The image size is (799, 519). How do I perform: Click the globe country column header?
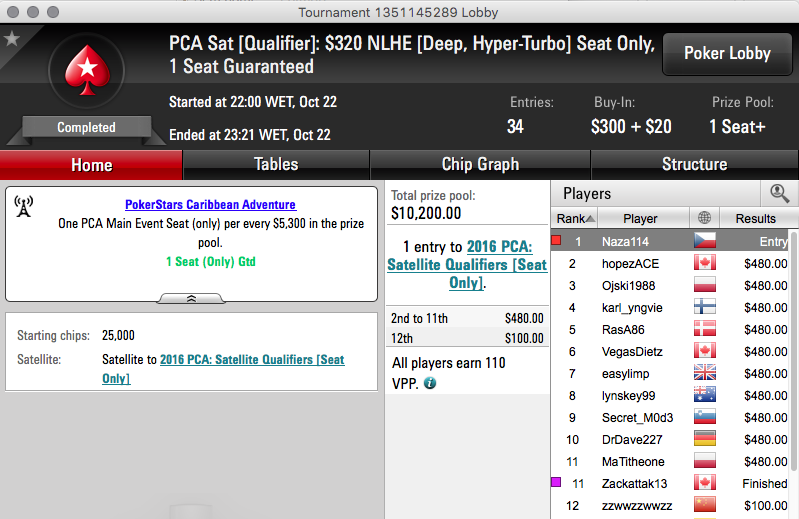pyautogui.click(x=704, y=218)
